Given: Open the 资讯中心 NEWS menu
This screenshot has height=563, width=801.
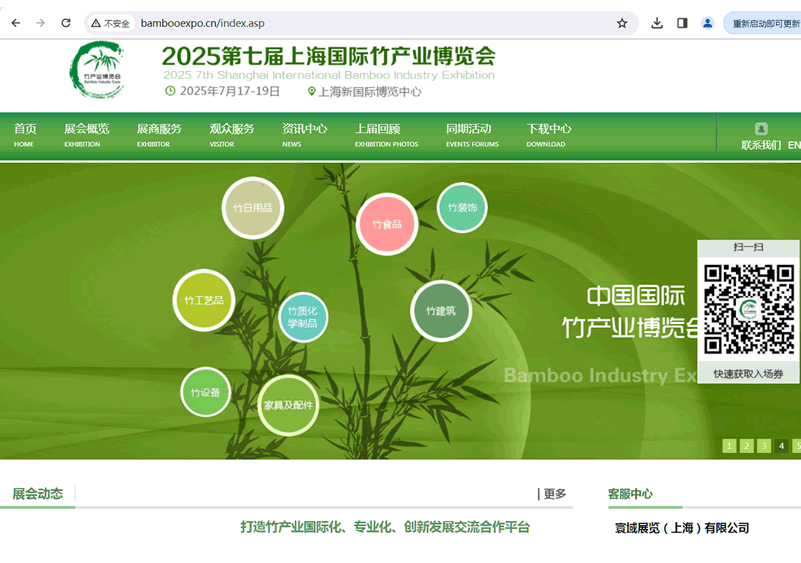Looking at the screenshot, I should click(304, 135).
